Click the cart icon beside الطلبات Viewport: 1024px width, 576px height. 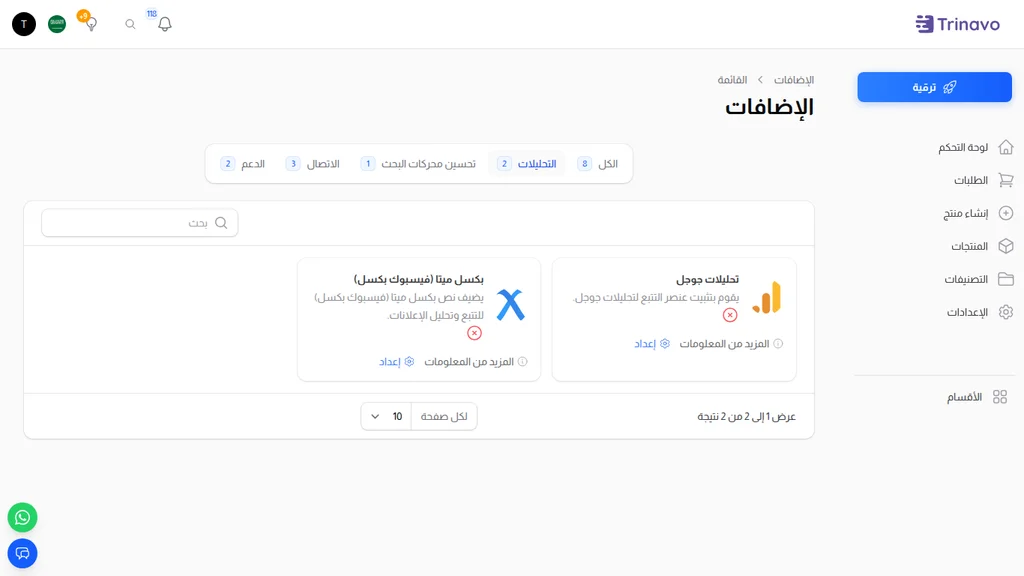click(x=1006, y=180)
